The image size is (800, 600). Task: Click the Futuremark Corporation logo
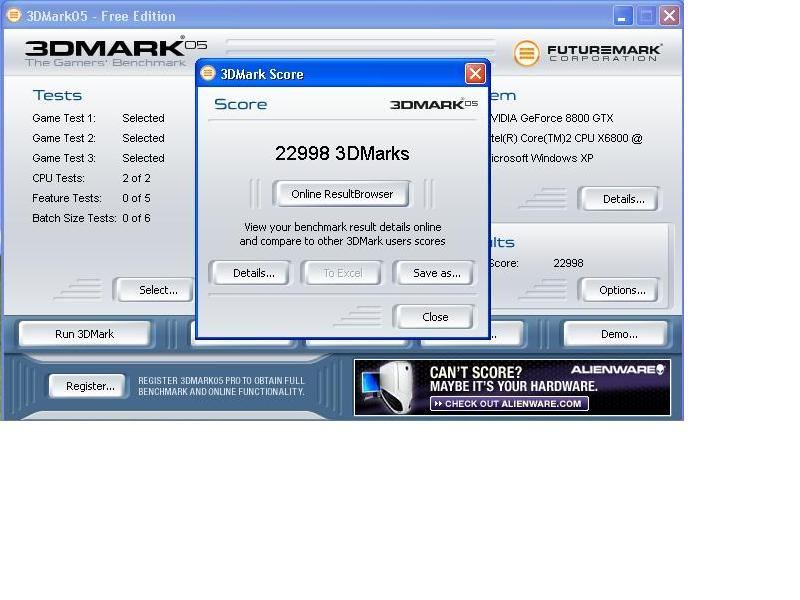click(x=587, y=53)
